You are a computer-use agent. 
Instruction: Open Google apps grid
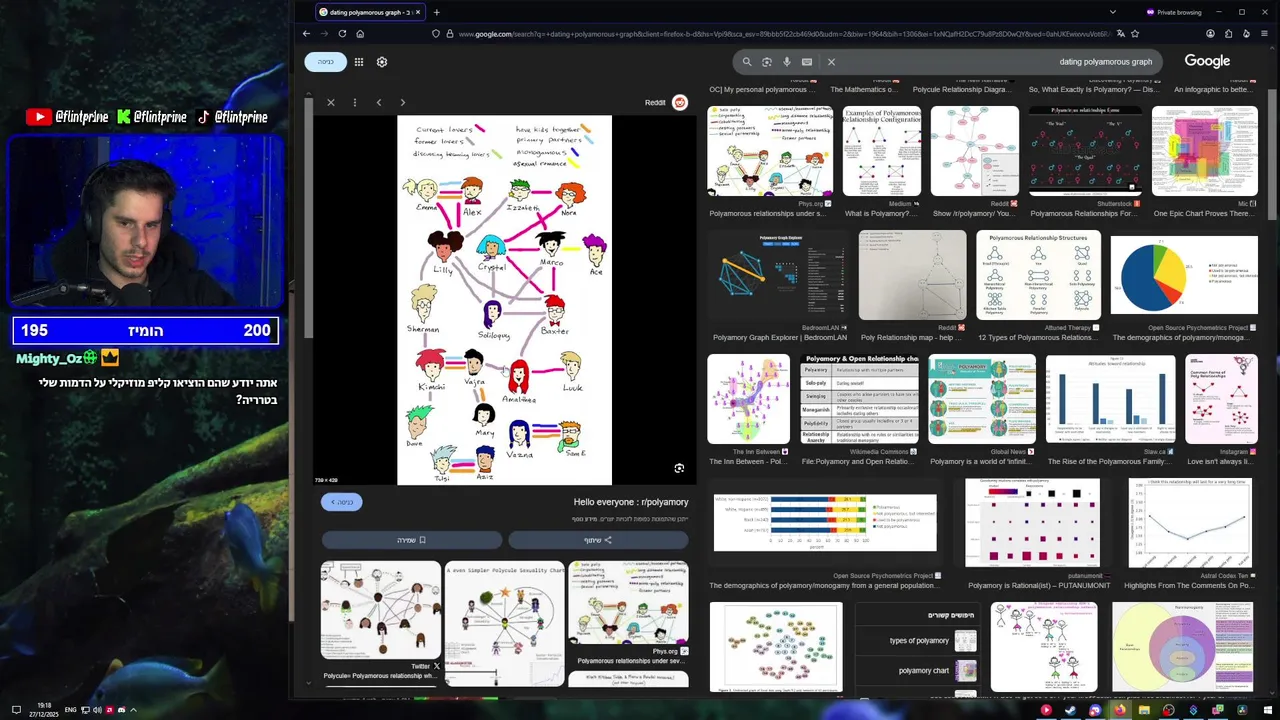[359, 62]
